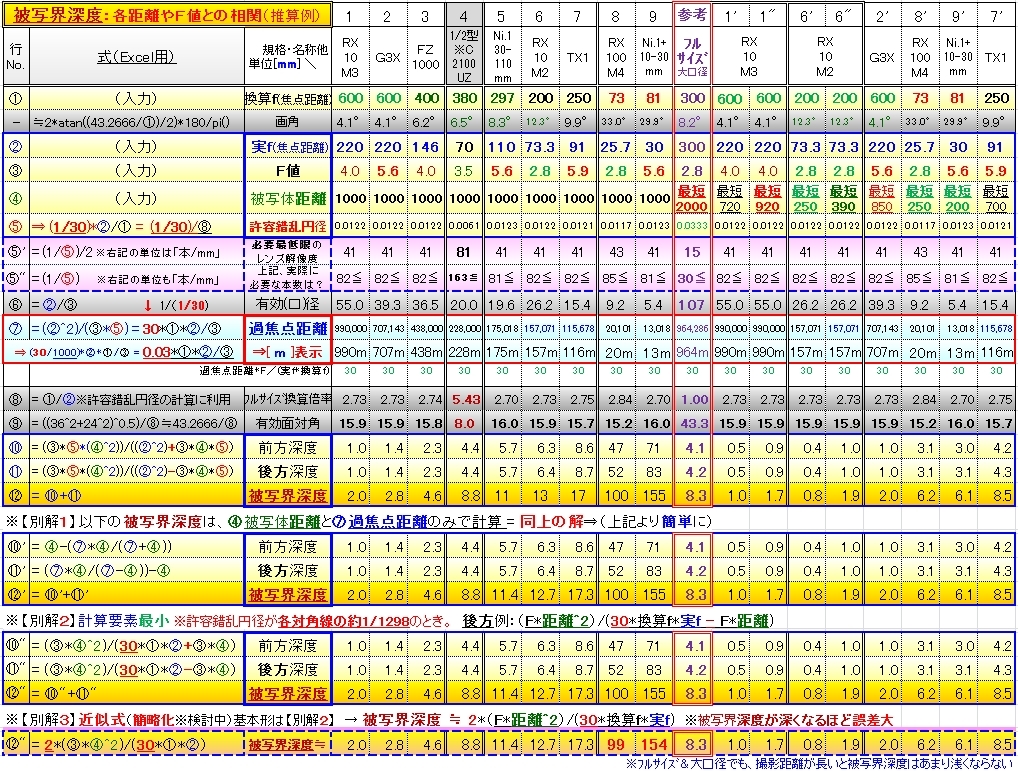Click the 'フルサイズ換算倍率' row label

288,399
